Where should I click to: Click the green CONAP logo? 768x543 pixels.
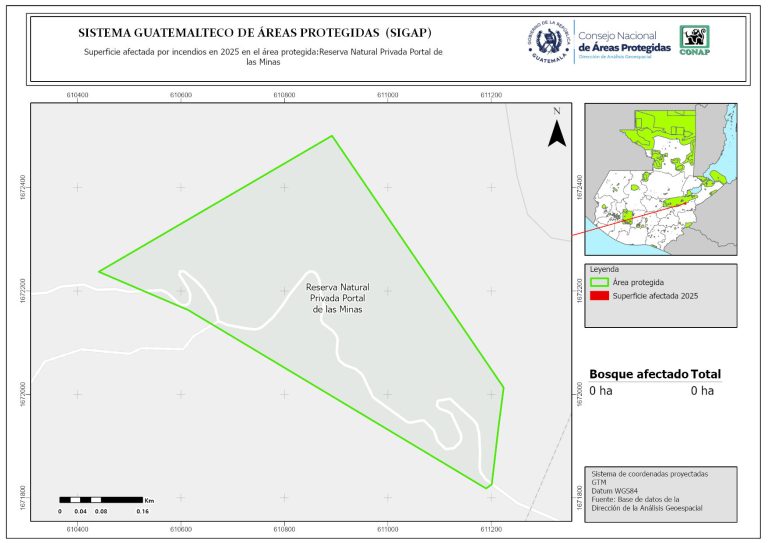[x=696, y=39]
